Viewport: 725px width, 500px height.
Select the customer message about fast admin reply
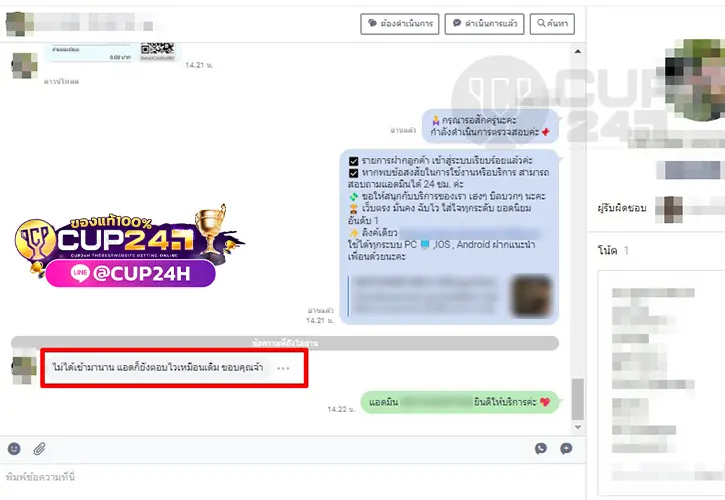click(x=158, y=368)
